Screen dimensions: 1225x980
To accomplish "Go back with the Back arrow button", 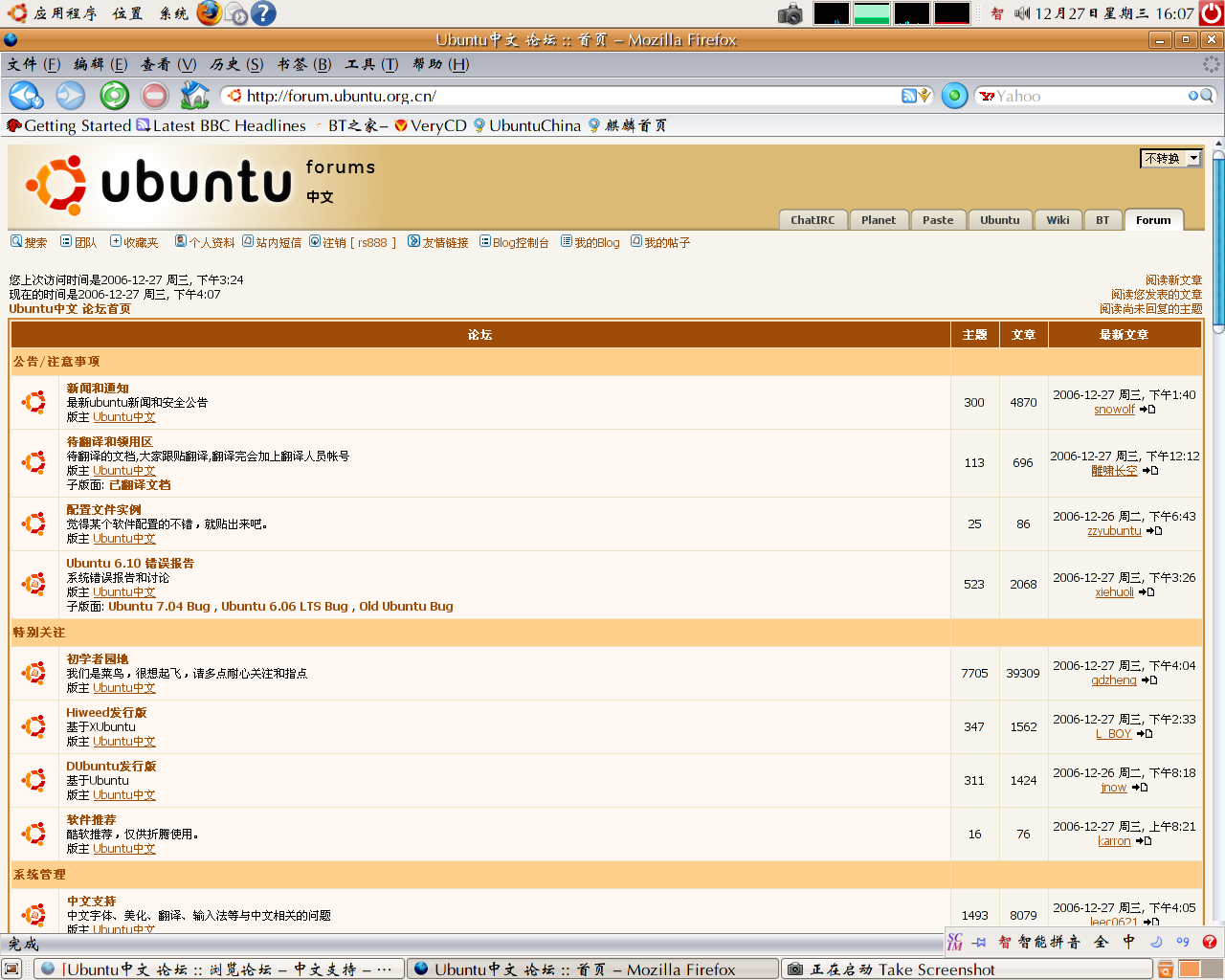I will (x=26, y=96).
